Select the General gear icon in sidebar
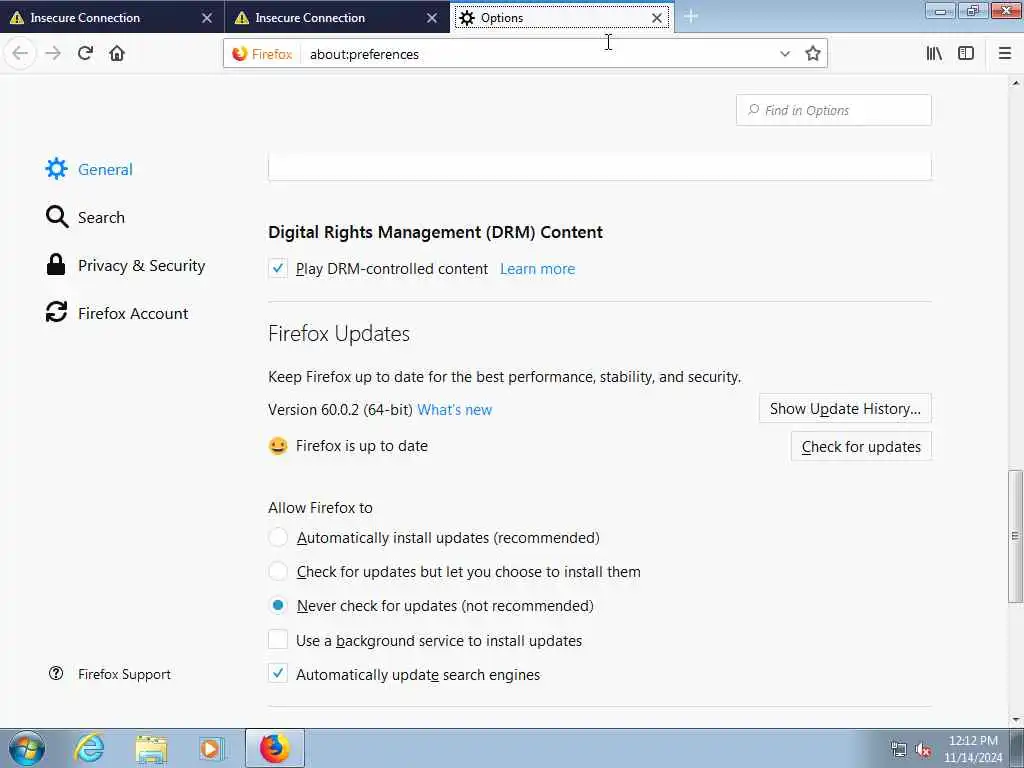 (56, 169)
